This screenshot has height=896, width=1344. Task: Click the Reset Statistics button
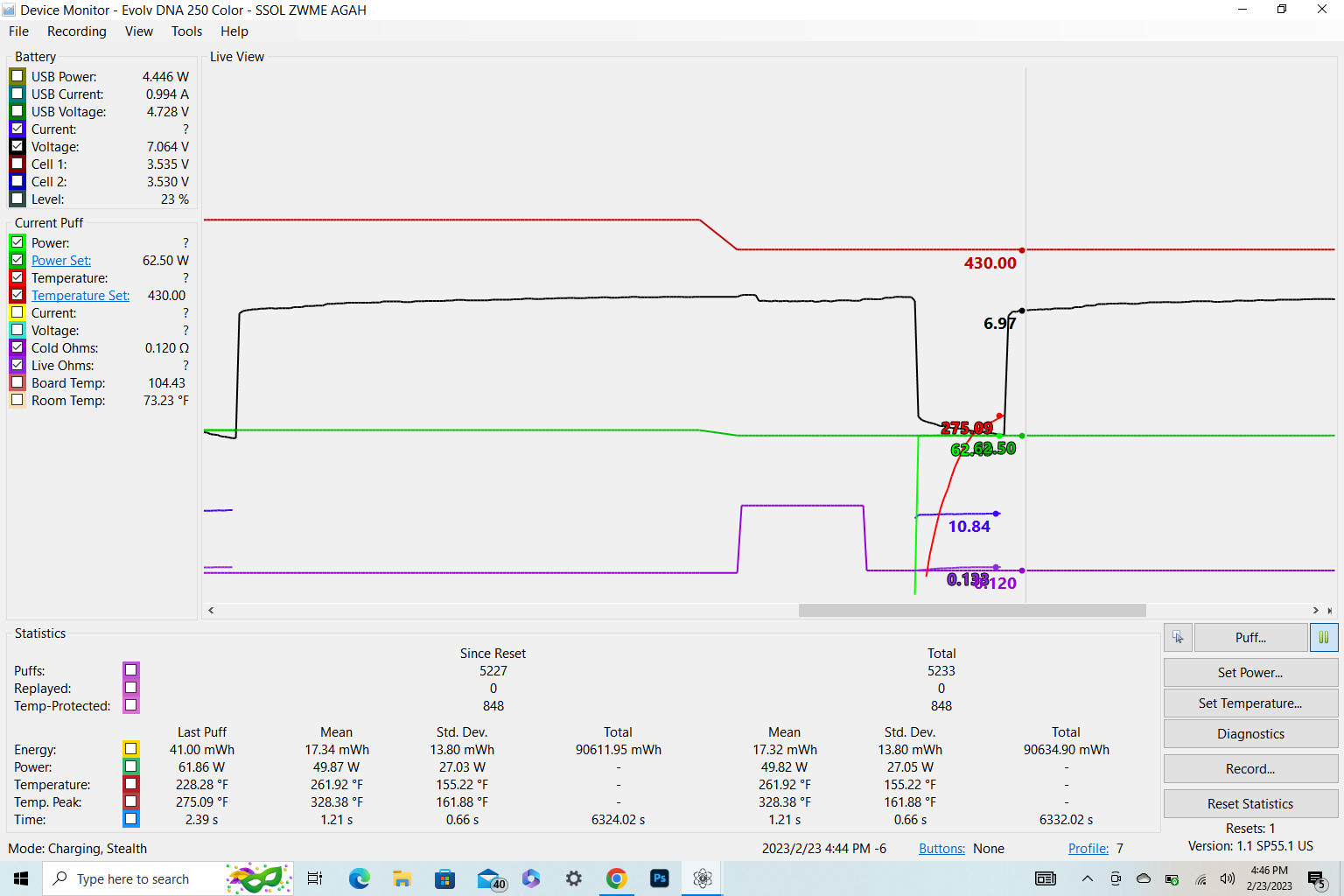pos(1249,804)
